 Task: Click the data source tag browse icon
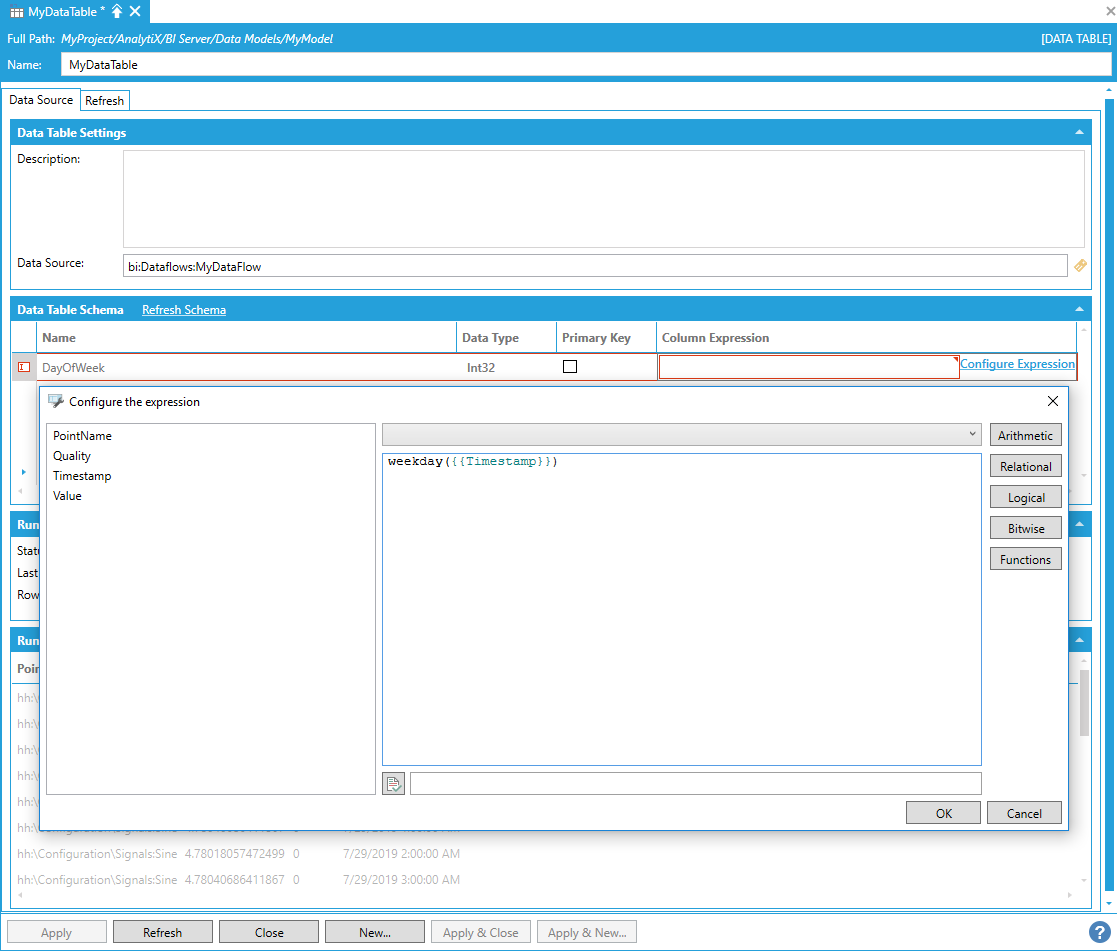tap(1080, 266)
